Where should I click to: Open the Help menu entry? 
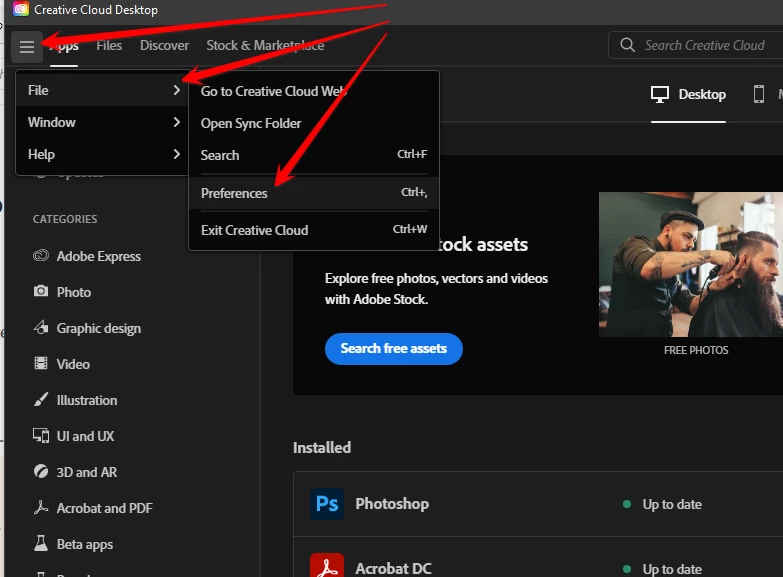point(102,154)
